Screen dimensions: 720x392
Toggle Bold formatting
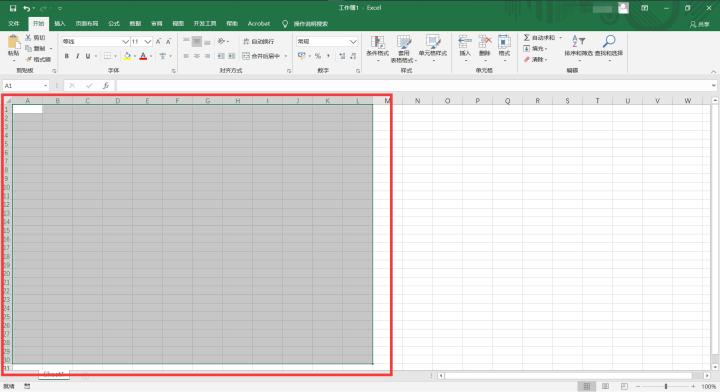coord(67,56)
